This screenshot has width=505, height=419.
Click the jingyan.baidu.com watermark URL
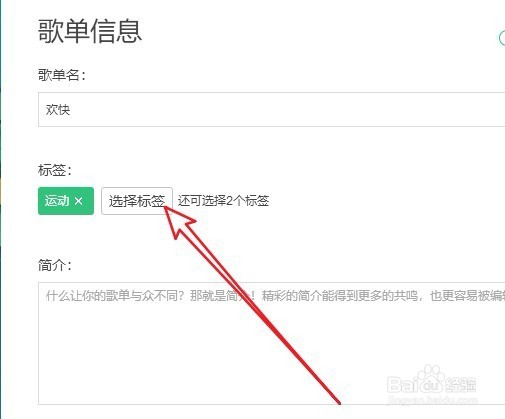[x=432, y=400]
